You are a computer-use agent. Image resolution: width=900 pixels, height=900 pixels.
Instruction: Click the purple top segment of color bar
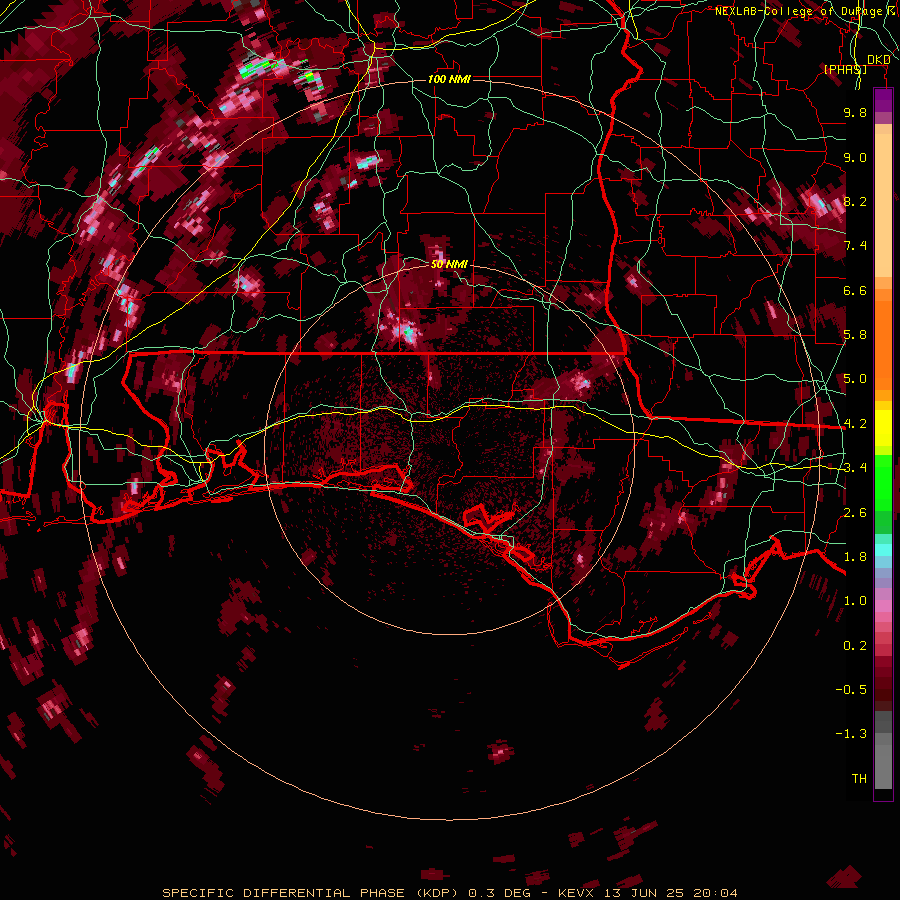883,100
